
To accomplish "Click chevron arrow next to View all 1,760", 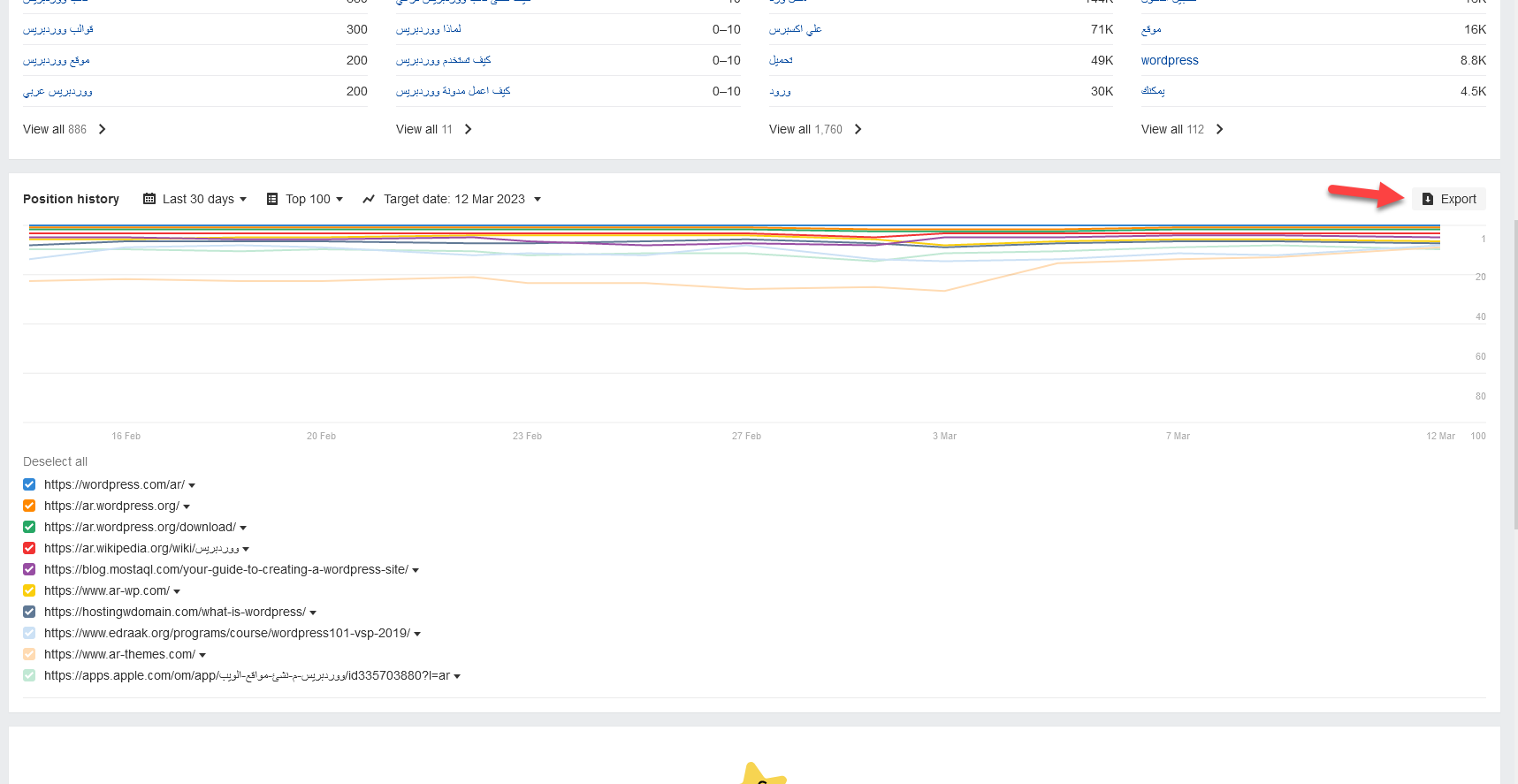I will (x=858, y=129).
